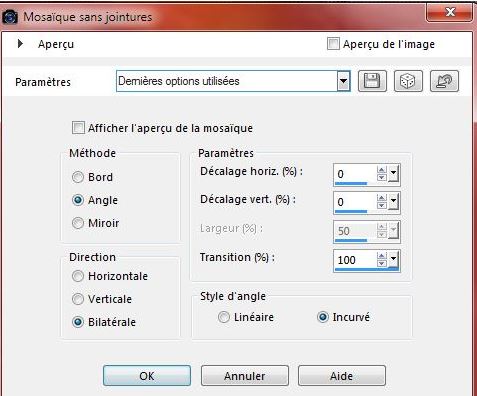Select the Bord method option
Viewport: 477px width, 396px height.
coord(78,177)
